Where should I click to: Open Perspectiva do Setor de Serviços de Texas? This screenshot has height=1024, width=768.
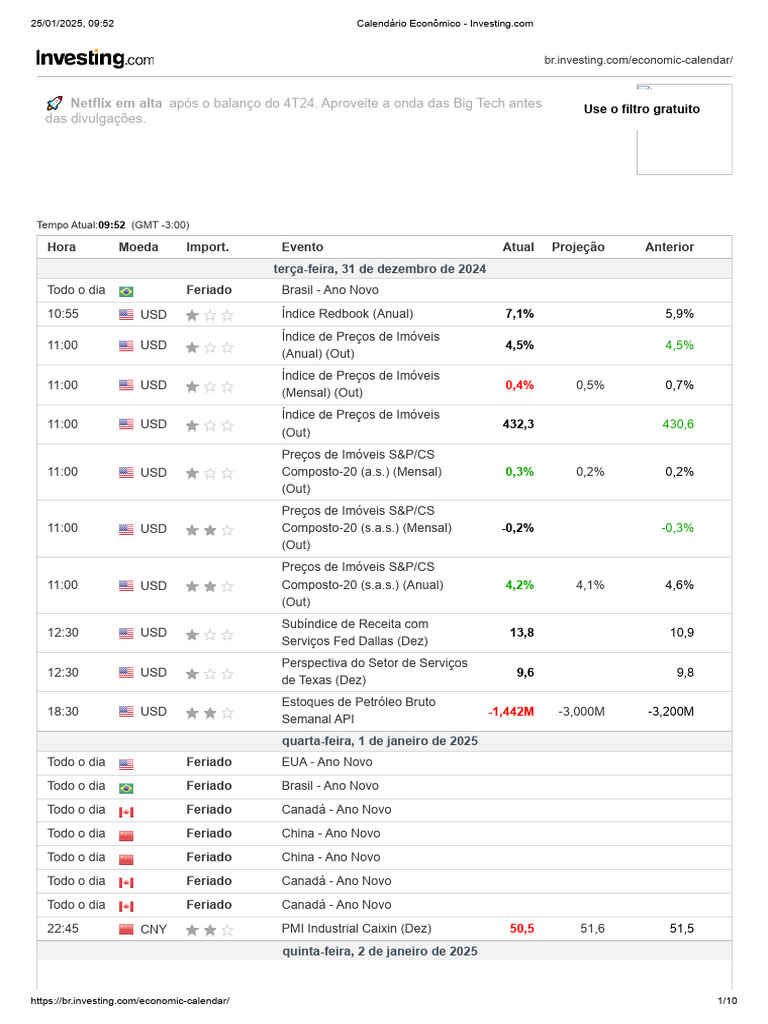coord(374,671)
